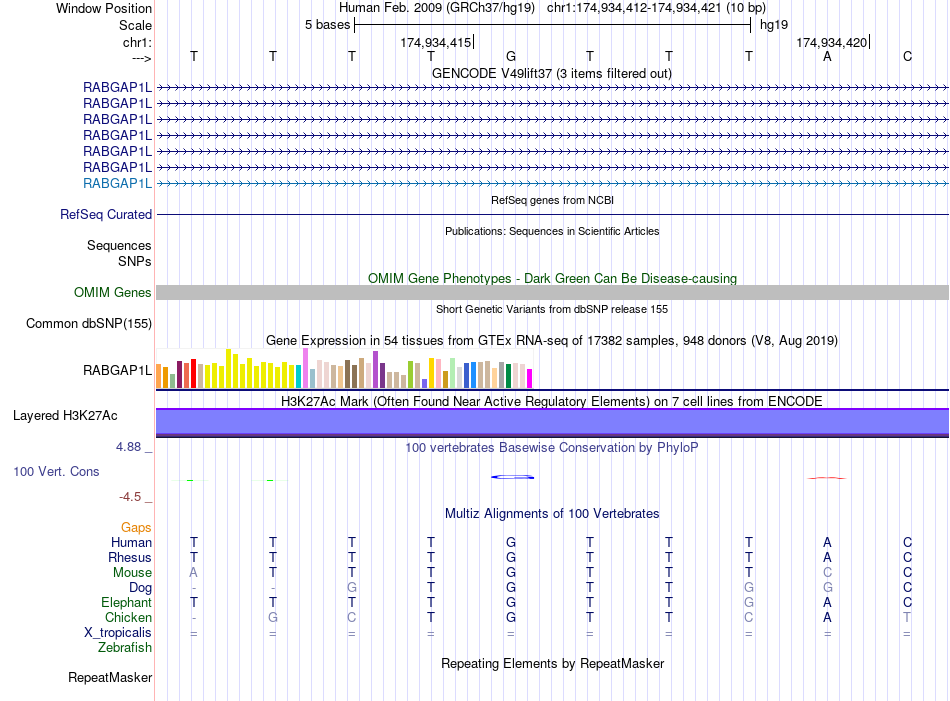950x701 pixels.
Task: Click base C in the reference sequence ruler
Action: coord(907,56)
